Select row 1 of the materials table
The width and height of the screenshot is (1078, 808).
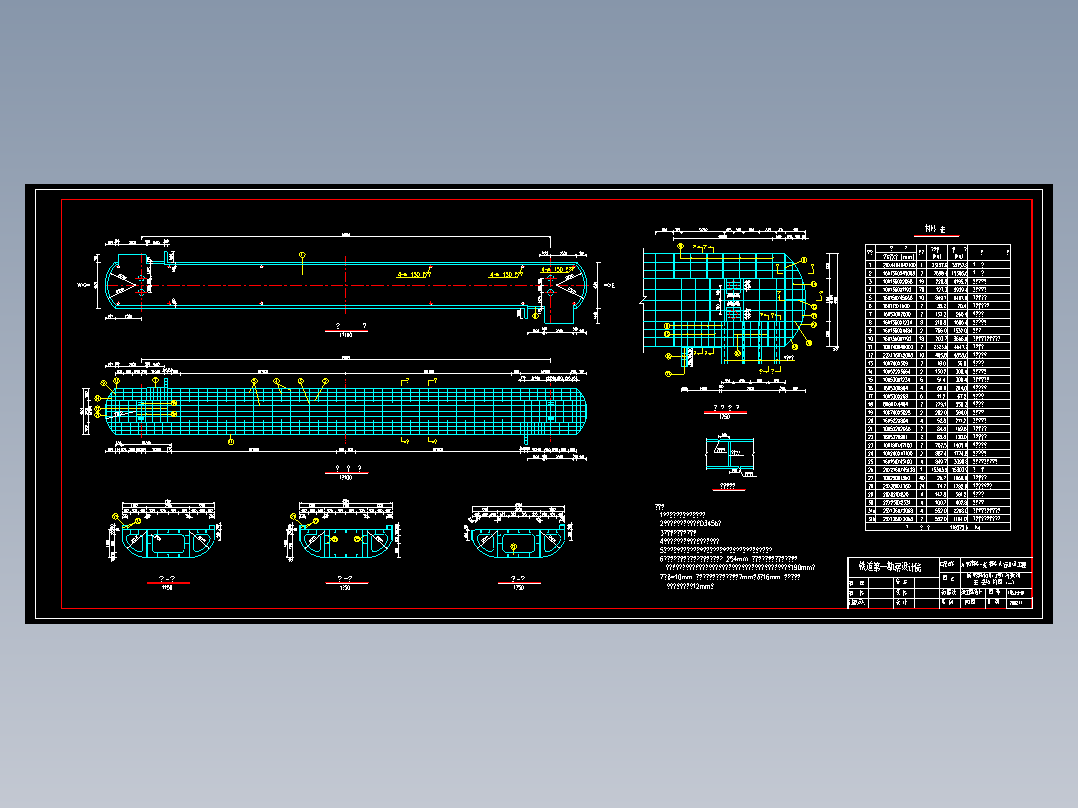[x=938, y=265]
